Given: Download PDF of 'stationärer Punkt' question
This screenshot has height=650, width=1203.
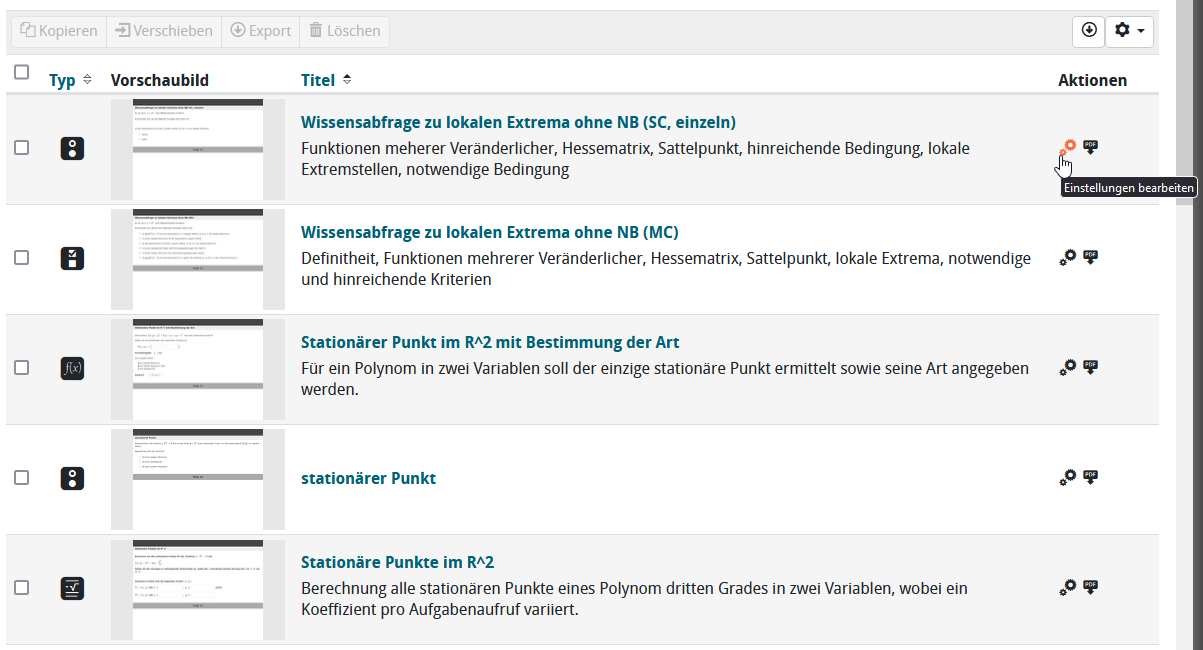Looking at the screenshot, I should [1090, 477].
